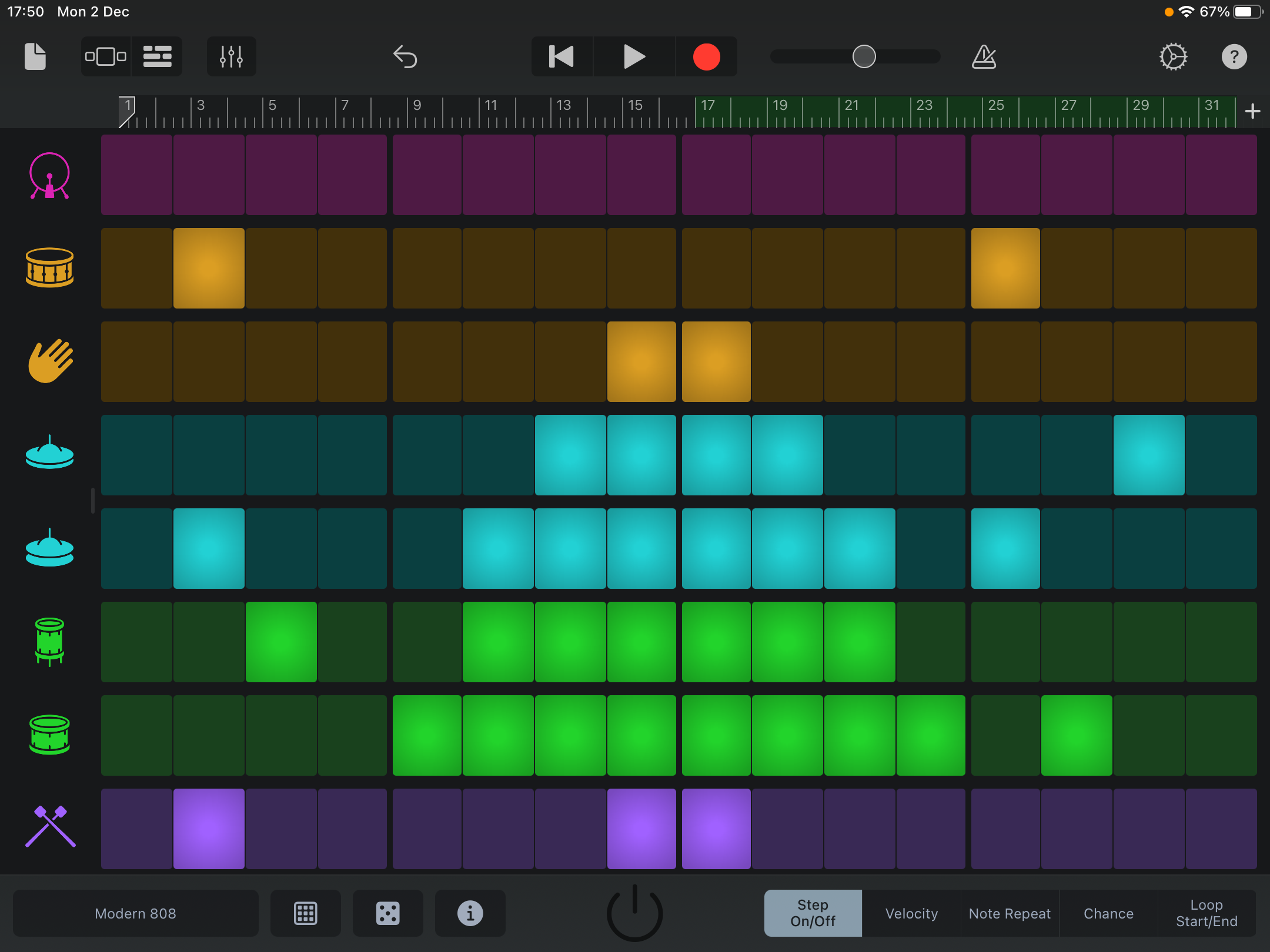
Task: Add a song section with plus
Action: point(1252,111)
